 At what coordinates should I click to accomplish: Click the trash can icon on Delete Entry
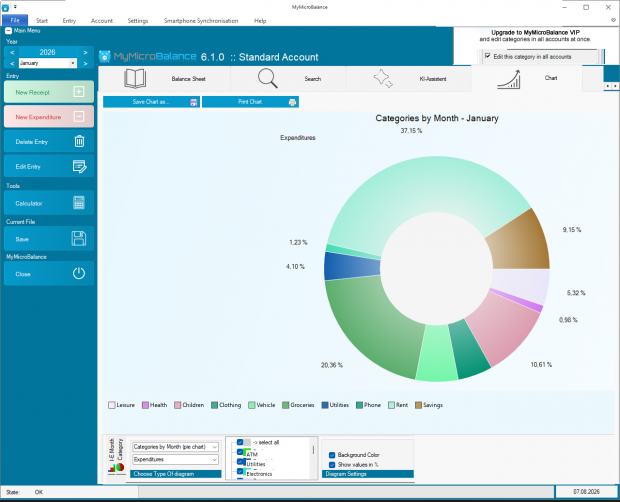click(x=79, y=141)
